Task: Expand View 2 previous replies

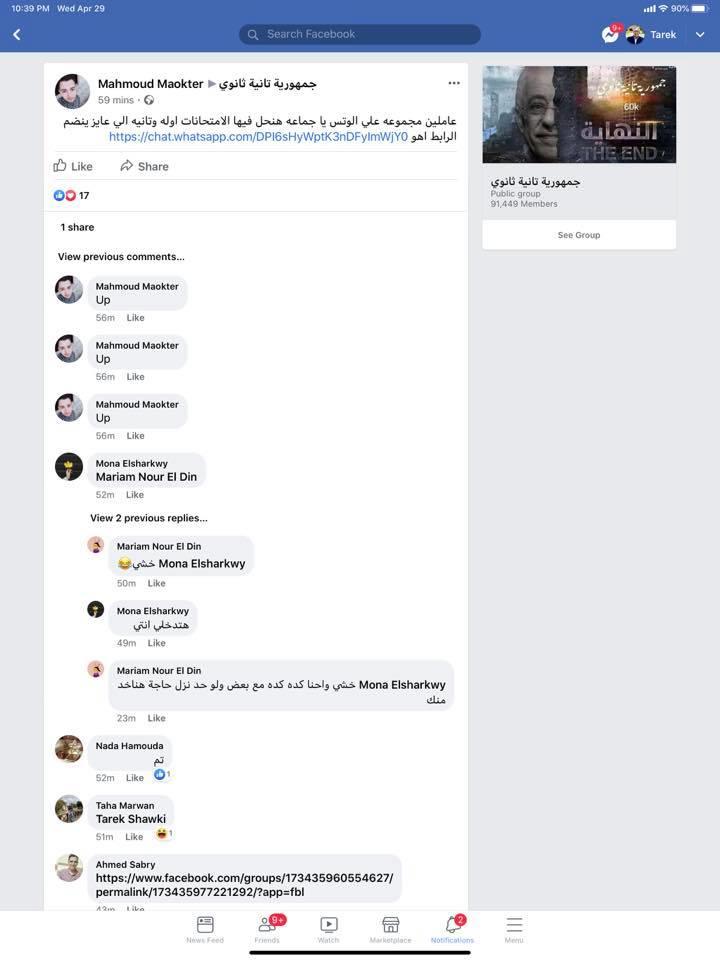Action: [149, 518]
